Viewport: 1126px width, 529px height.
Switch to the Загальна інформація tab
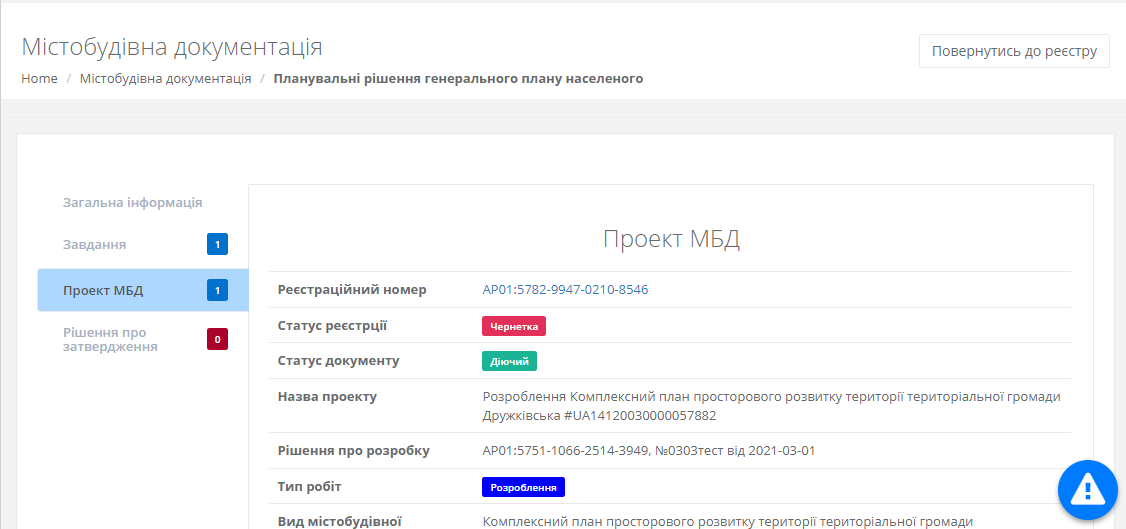(132, 202)
